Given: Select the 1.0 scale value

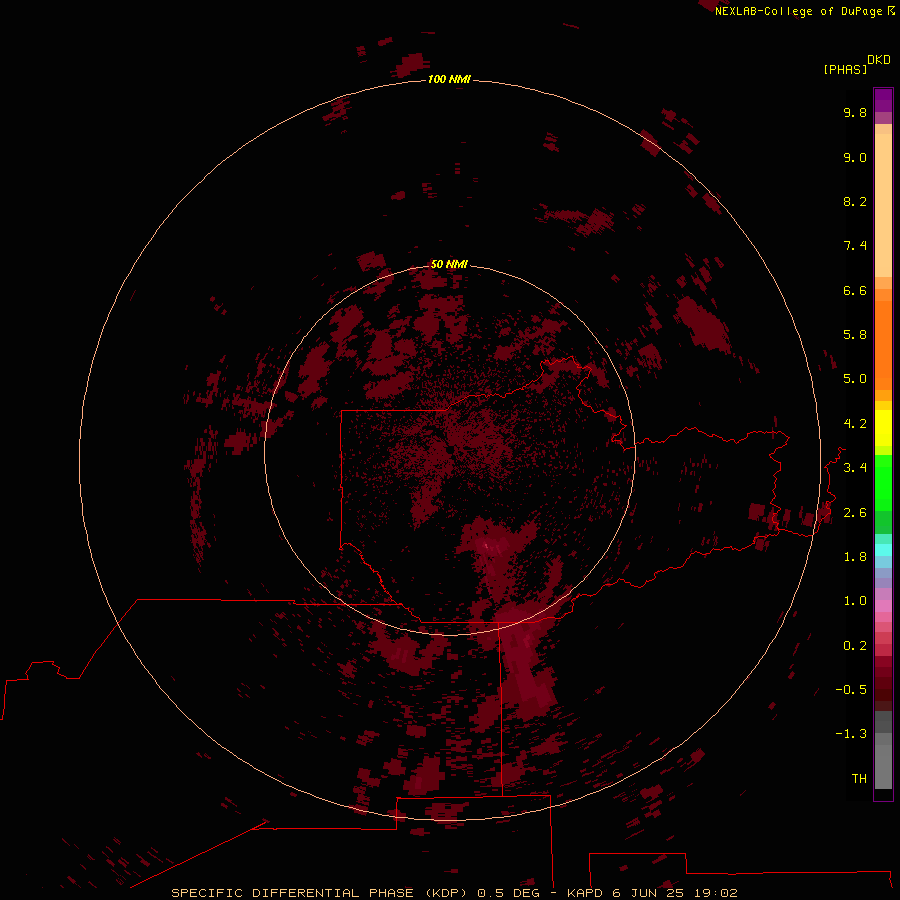Looking at the screenshot, I should pos(855,601).
